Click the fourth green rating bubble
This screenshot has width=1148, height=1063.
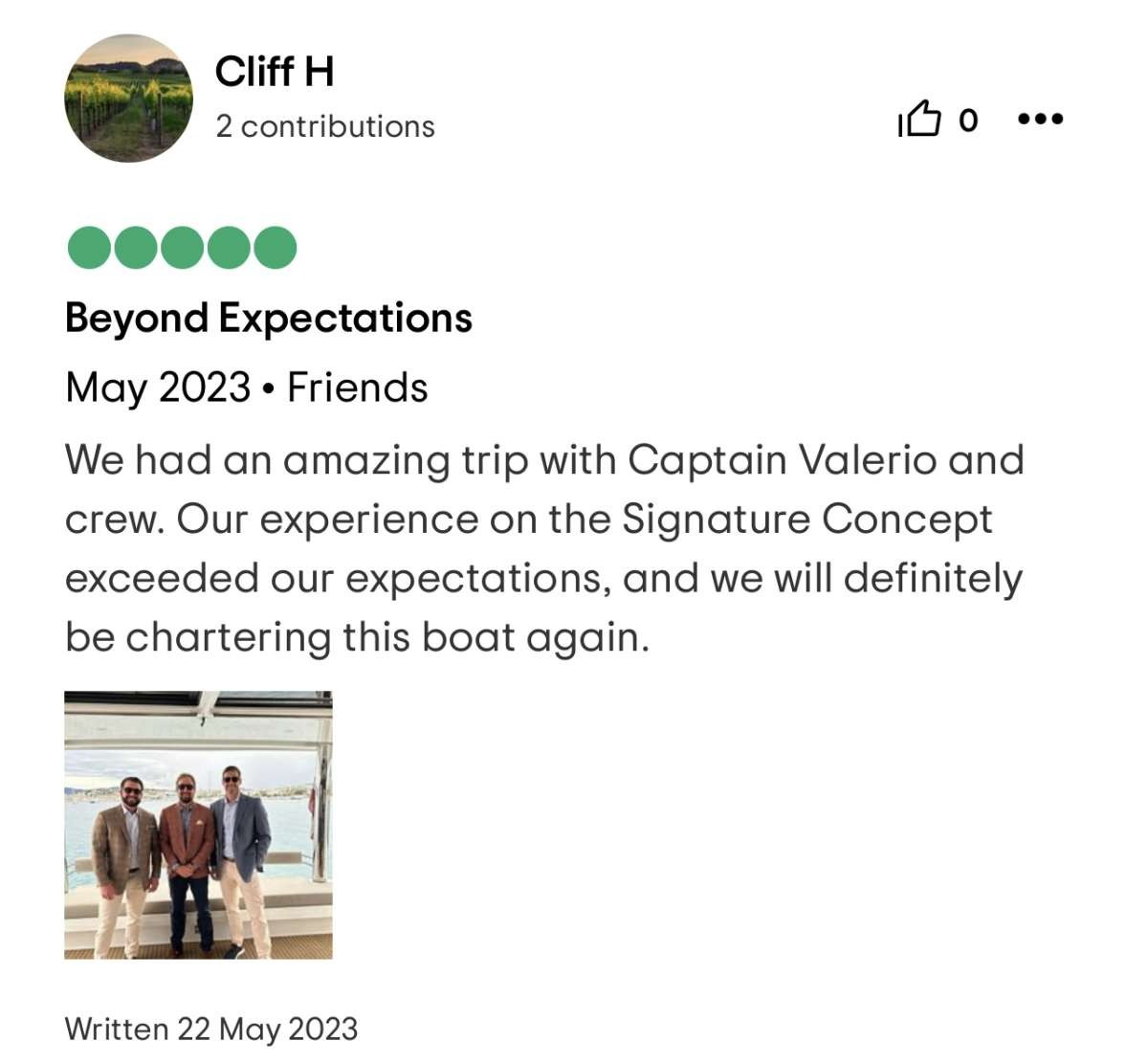click(x=229, y=248)
